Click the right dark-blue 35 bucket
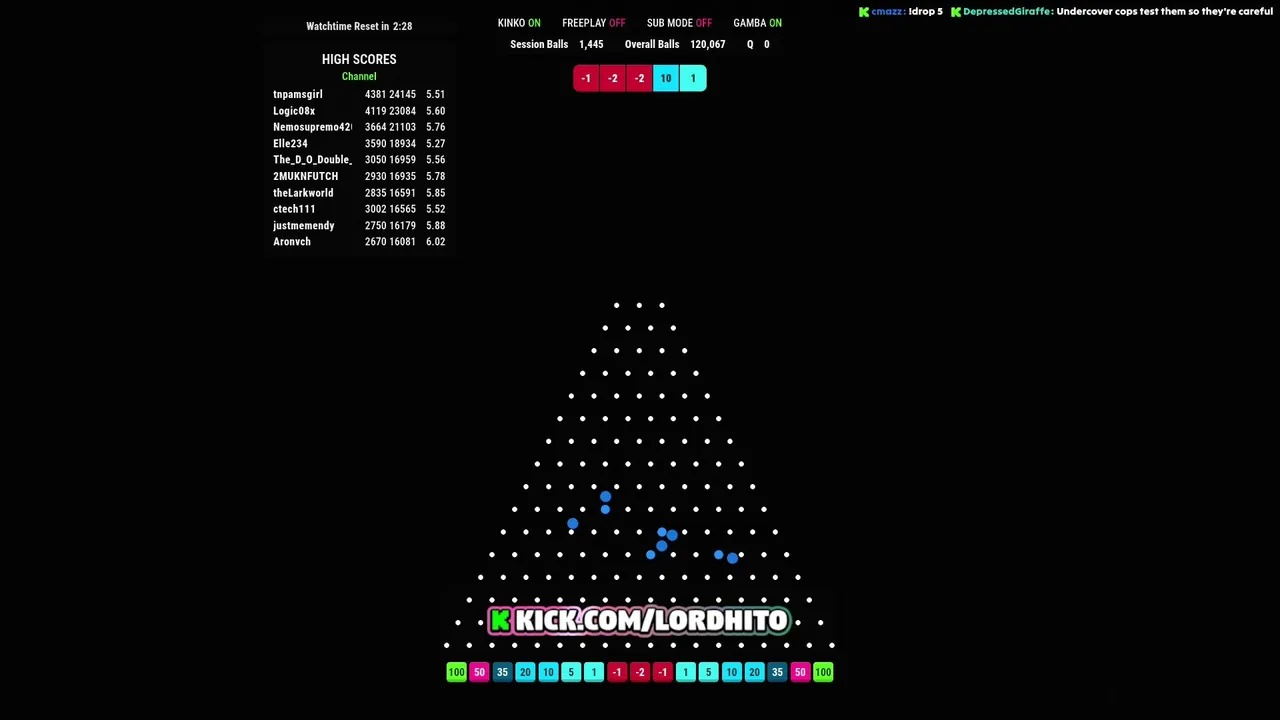 pos(777,672)
